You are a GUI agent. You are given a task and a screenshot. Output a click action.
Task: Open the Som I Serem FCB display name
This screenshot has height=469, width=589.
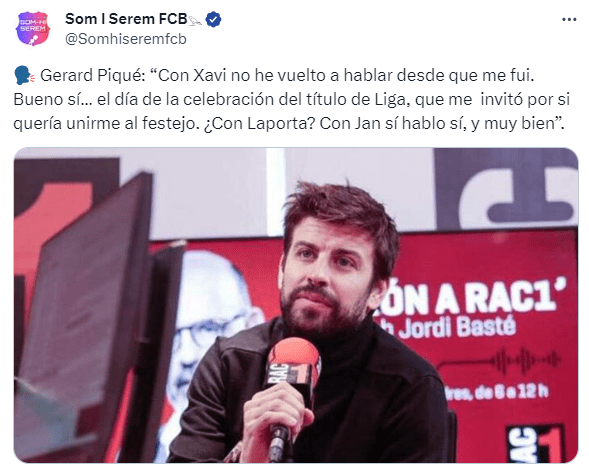tap(126, 19)
